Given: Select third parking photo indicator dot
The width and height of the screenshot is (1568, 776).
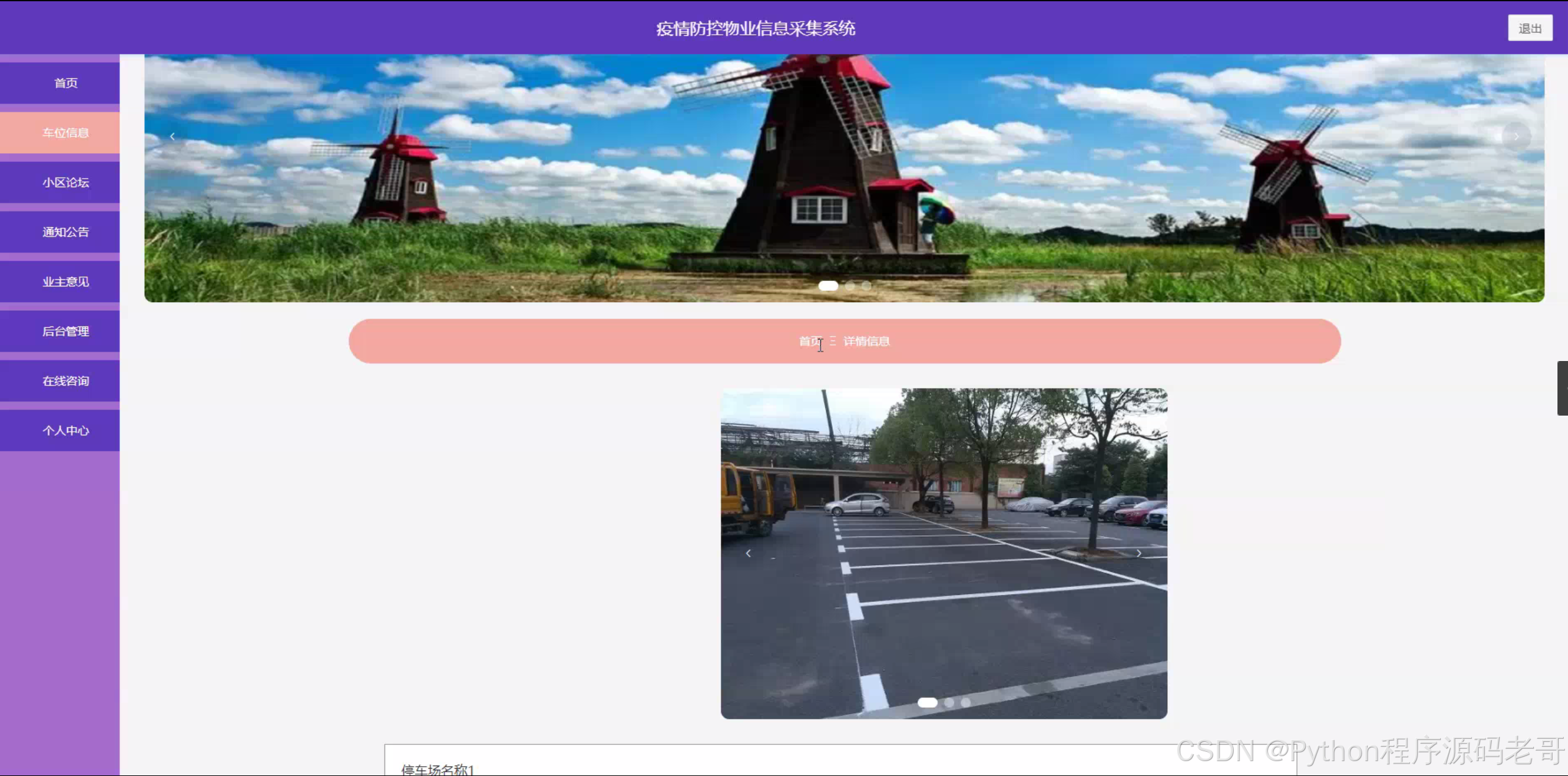Looking at the screenshot, I should [966, 703].
